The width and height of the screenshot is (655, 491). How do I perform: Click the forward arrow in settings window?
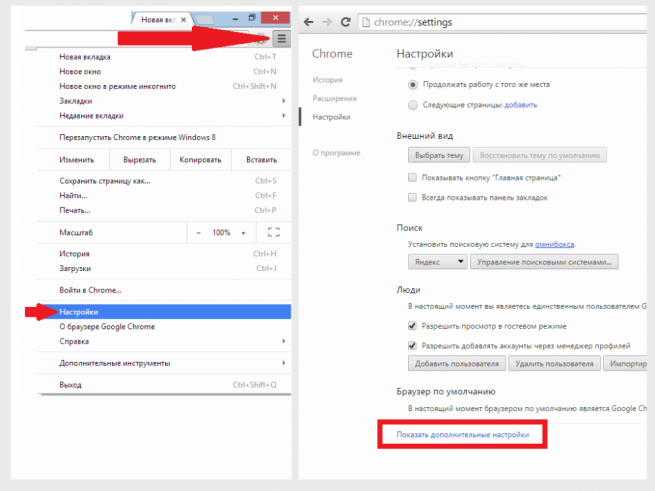[327, 22]
